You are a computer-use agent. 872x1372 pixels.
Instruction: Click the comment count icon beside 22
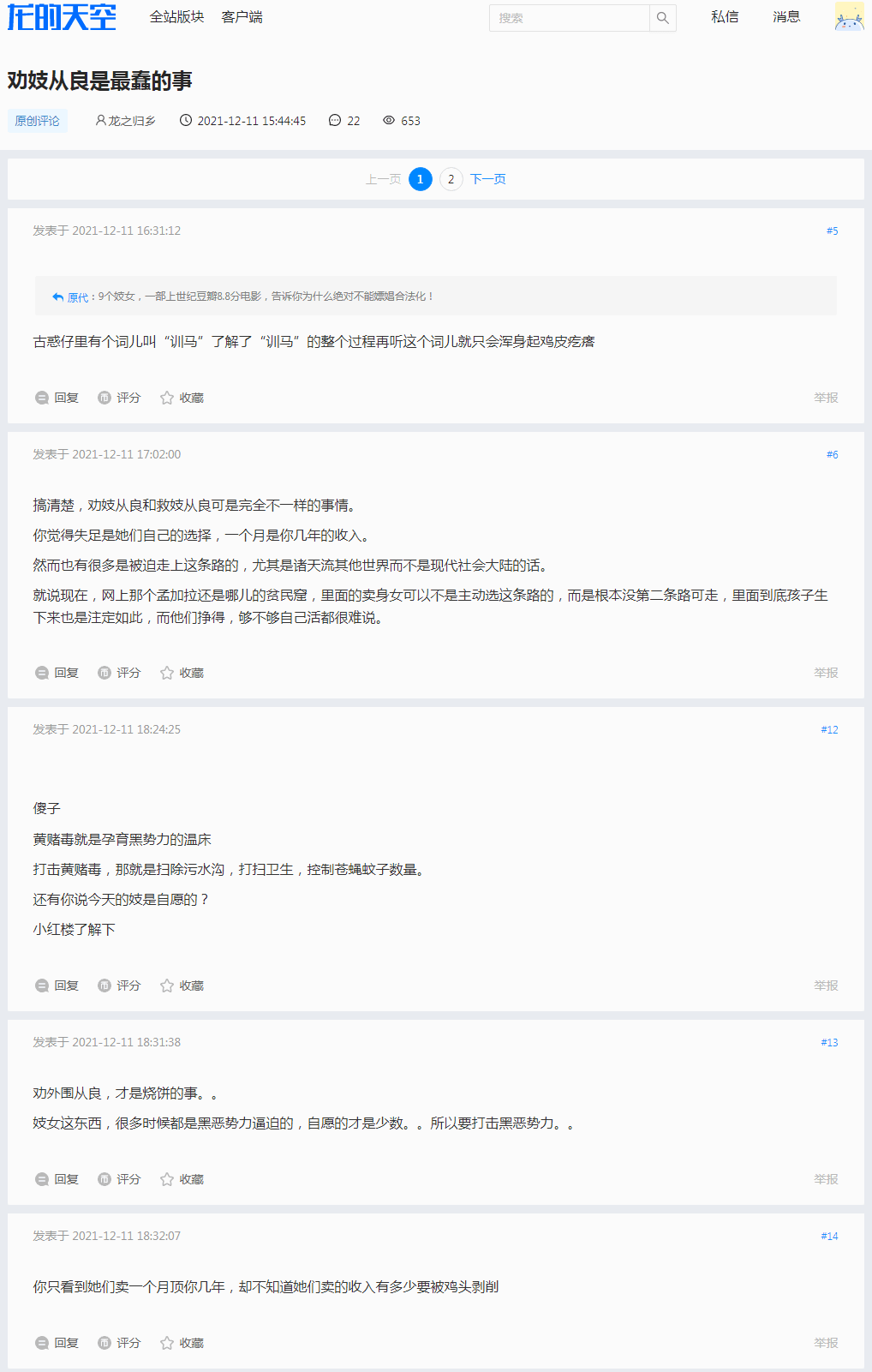335,120
